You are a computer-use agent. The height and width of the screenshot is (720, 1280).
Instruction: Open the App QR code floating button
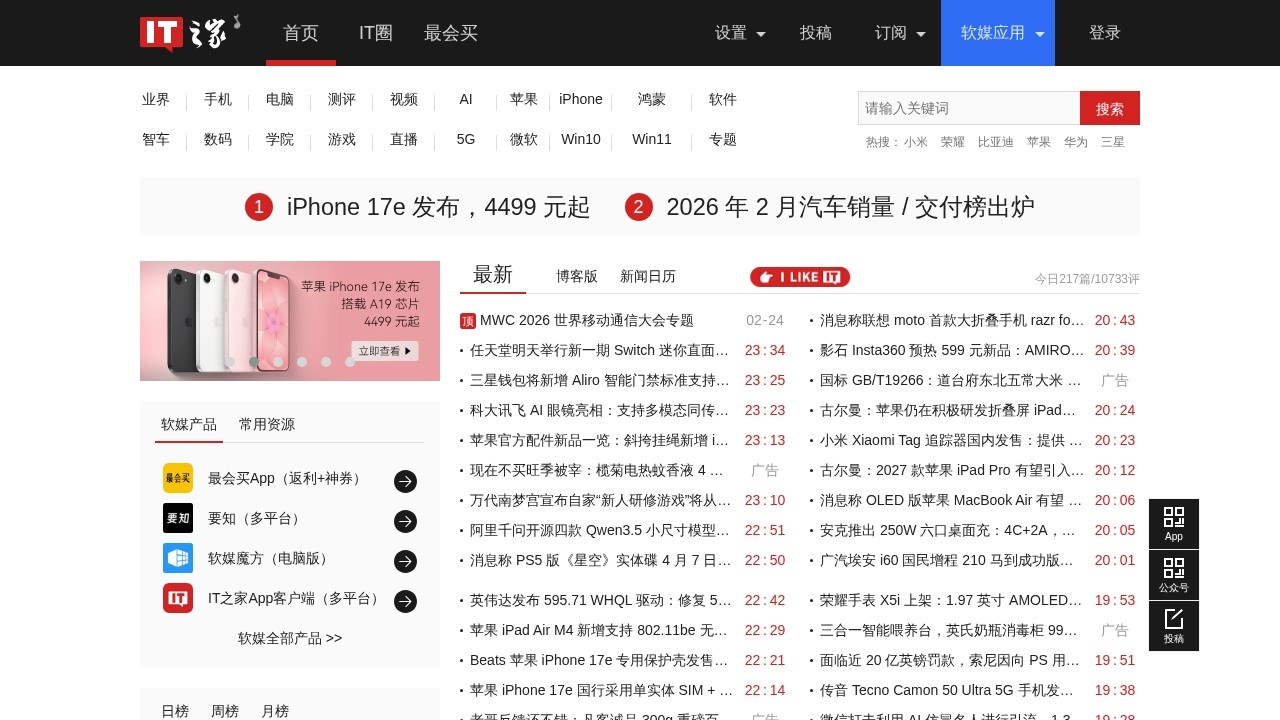coord(1173,524)
